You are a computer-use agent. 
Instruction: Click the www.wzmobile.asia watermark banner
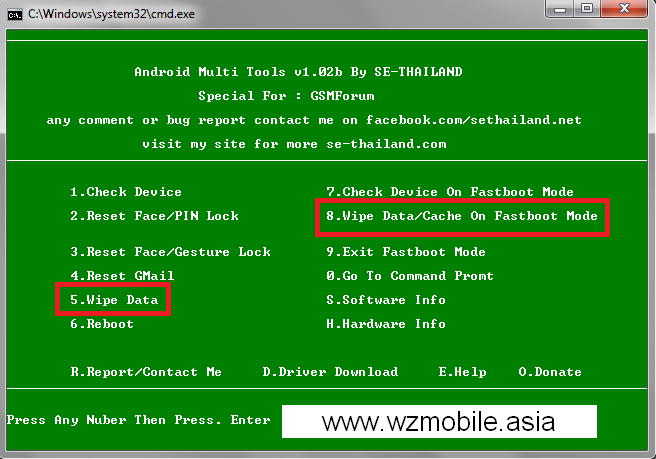point(439,421)
